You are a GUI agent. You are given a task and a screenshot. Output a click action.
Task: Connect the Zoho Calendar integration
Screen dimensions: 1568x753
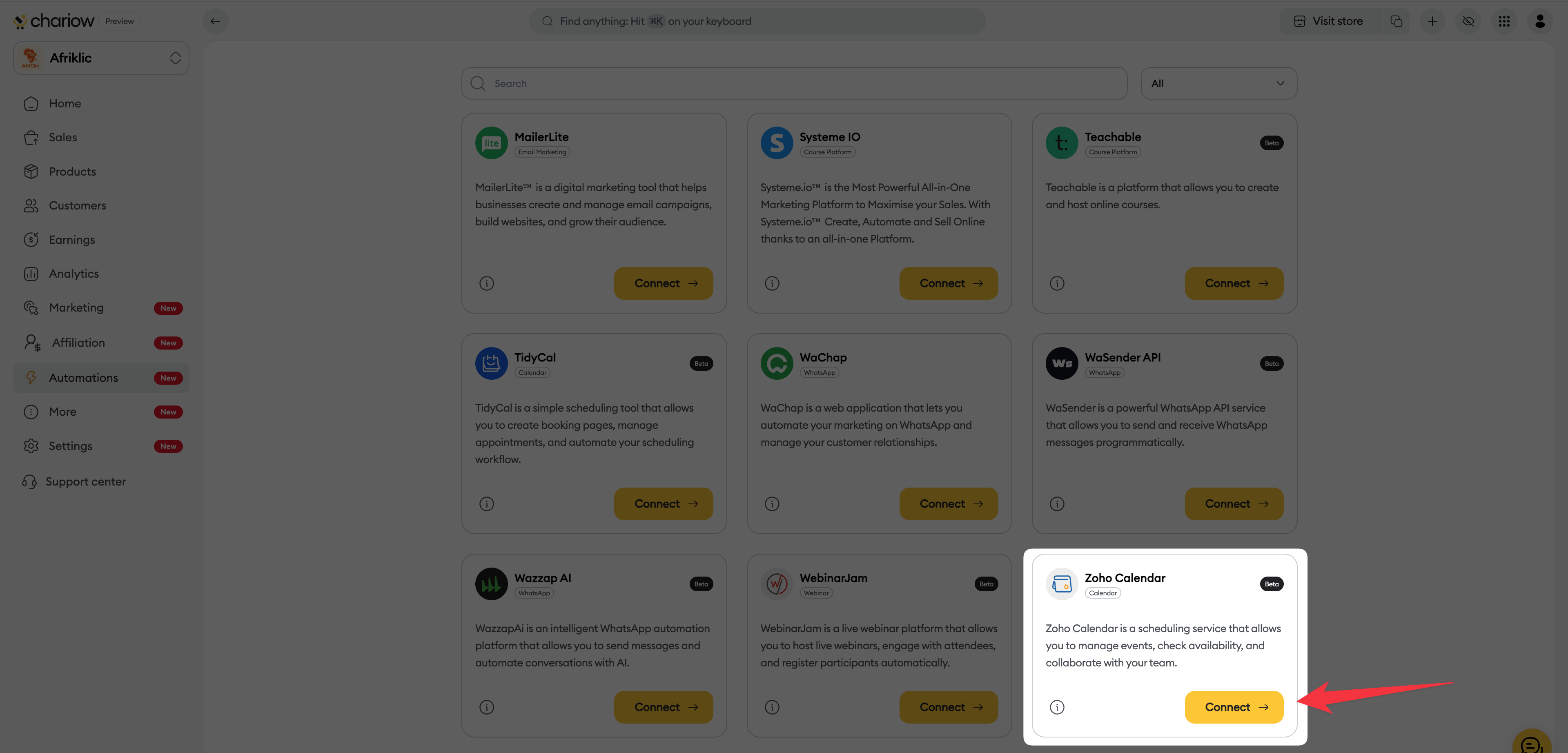[x=1234, y=707]
